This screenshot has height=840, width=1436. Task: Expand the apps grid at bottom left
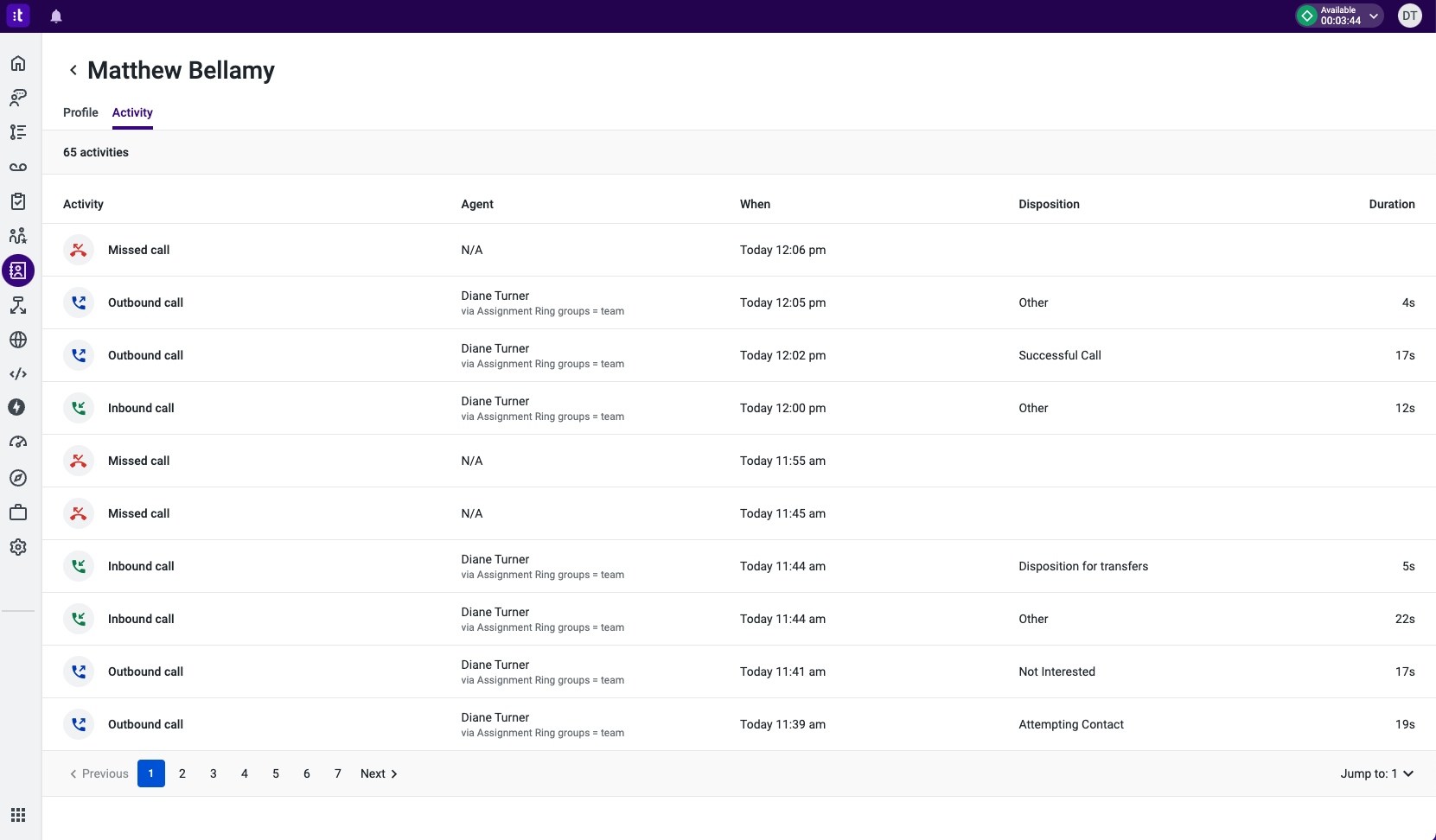pos(18,815)
